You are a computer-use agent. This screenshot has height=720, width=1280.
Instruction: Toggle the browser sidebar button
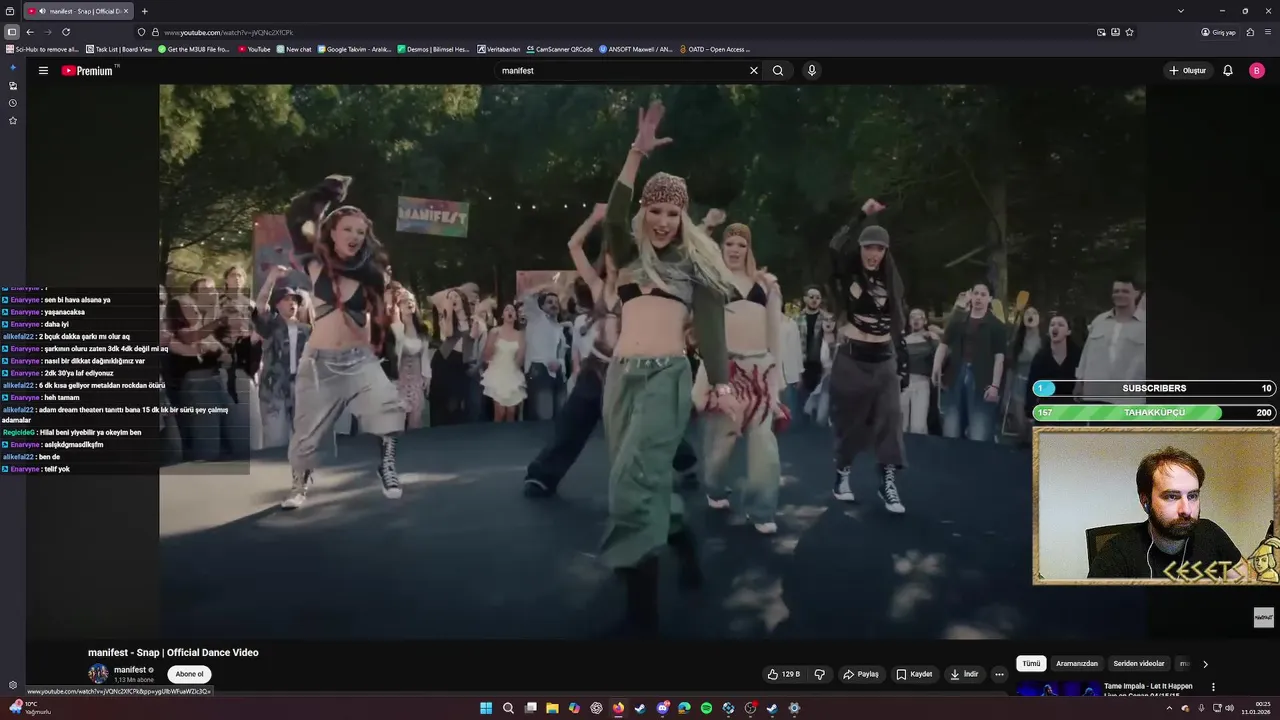click(11, 32)
